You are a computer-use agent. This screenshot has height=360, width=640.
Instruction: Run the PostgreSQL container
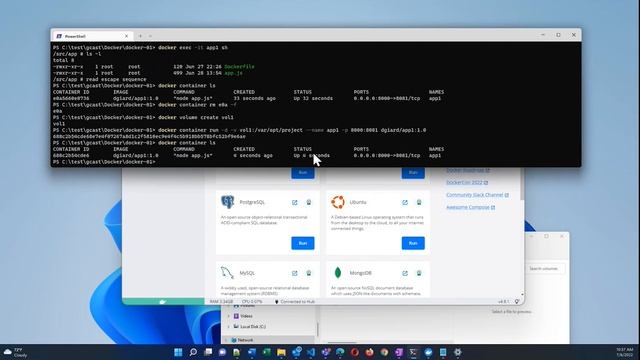coord(303,243)
